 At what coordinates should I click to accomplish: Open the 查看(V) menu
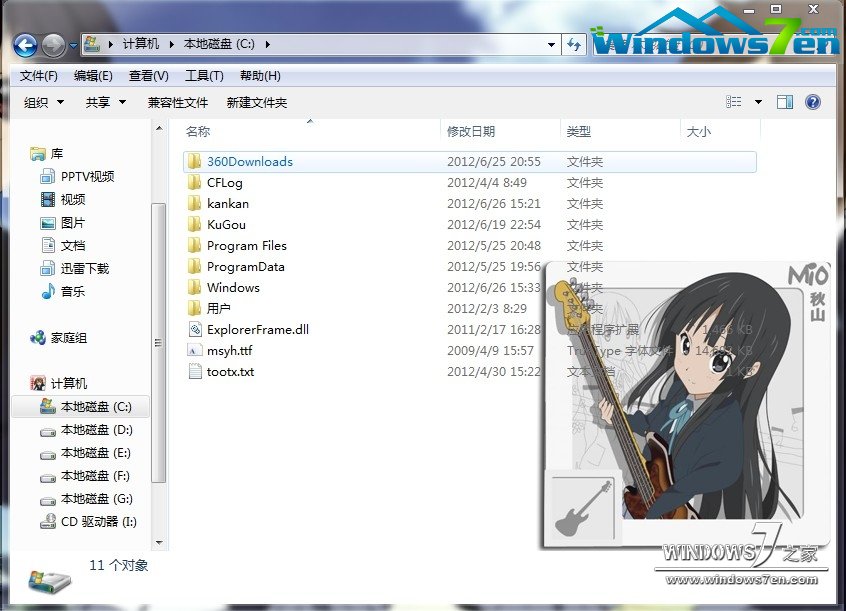coord(148,76)
